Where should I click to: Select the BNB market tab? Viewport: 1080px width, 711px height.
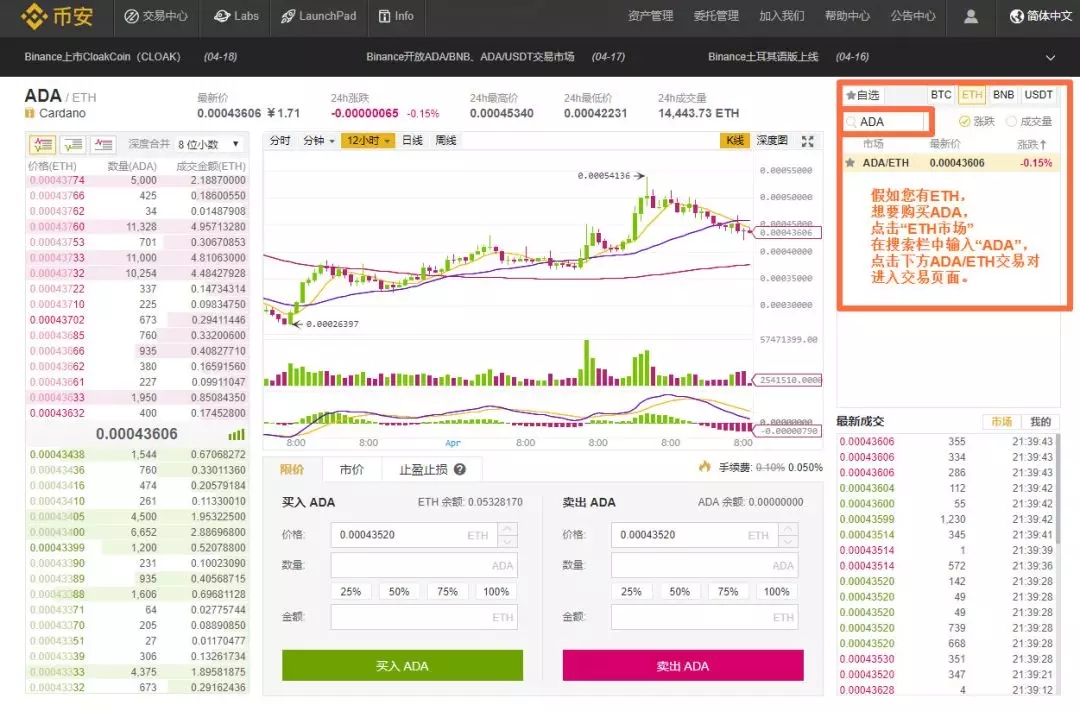tap(1003, 95)
